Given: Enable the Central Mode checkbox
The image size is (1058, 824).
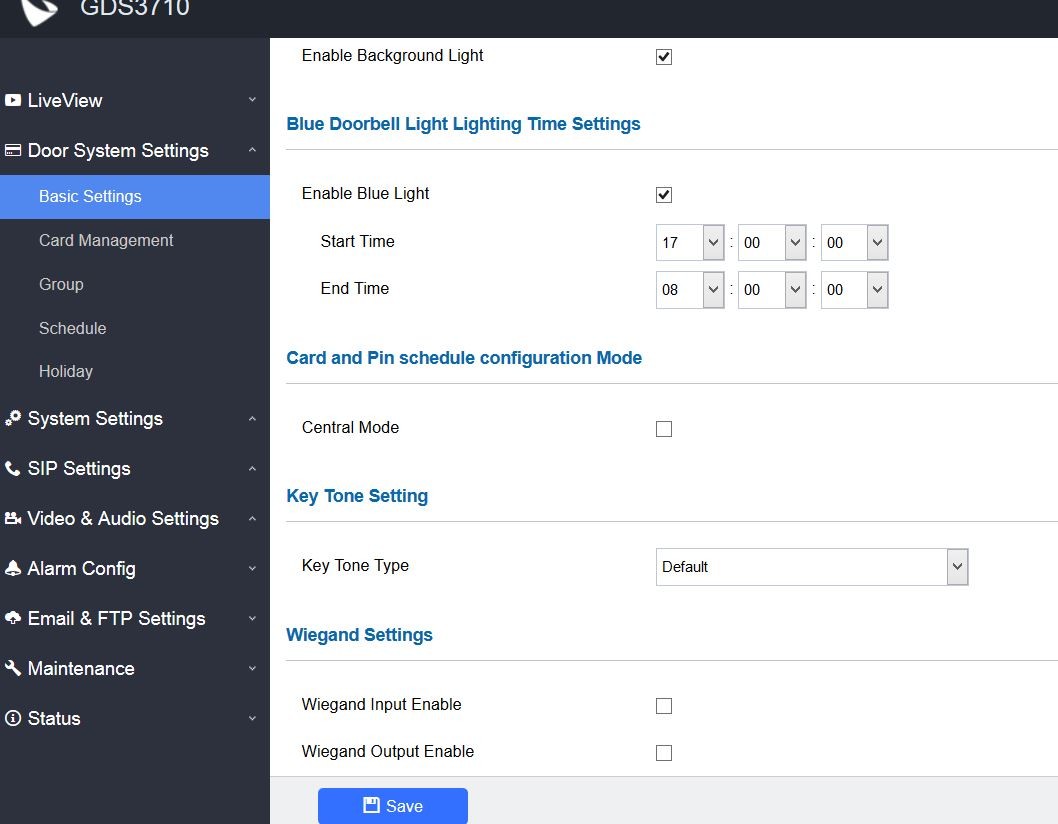Looking at the screenshot, I should tap(664, 429).
